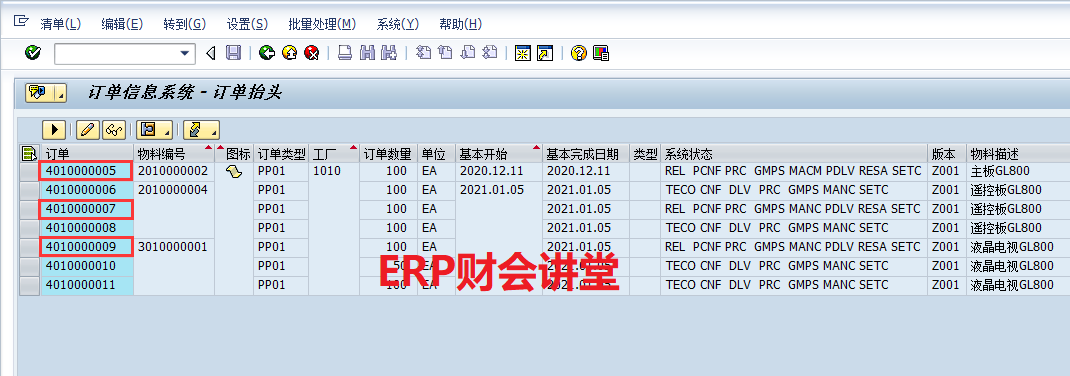Image resolution: width=1070 pixels, height=376 pixels.
Task: Open the 批量处理(M) menu
Action: coord(322,24)
